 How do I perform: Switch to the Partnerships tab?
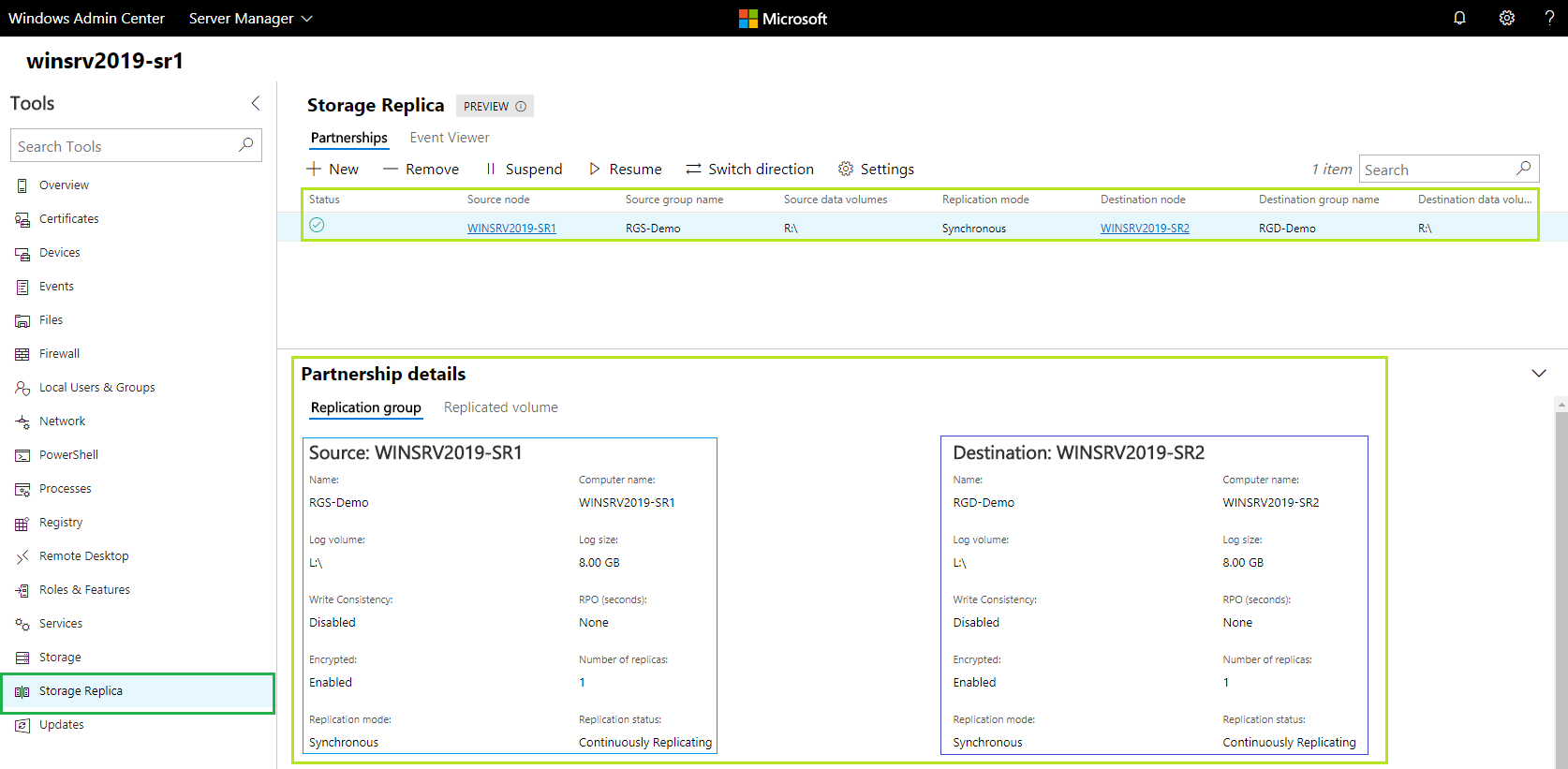(x=348, y=138)
